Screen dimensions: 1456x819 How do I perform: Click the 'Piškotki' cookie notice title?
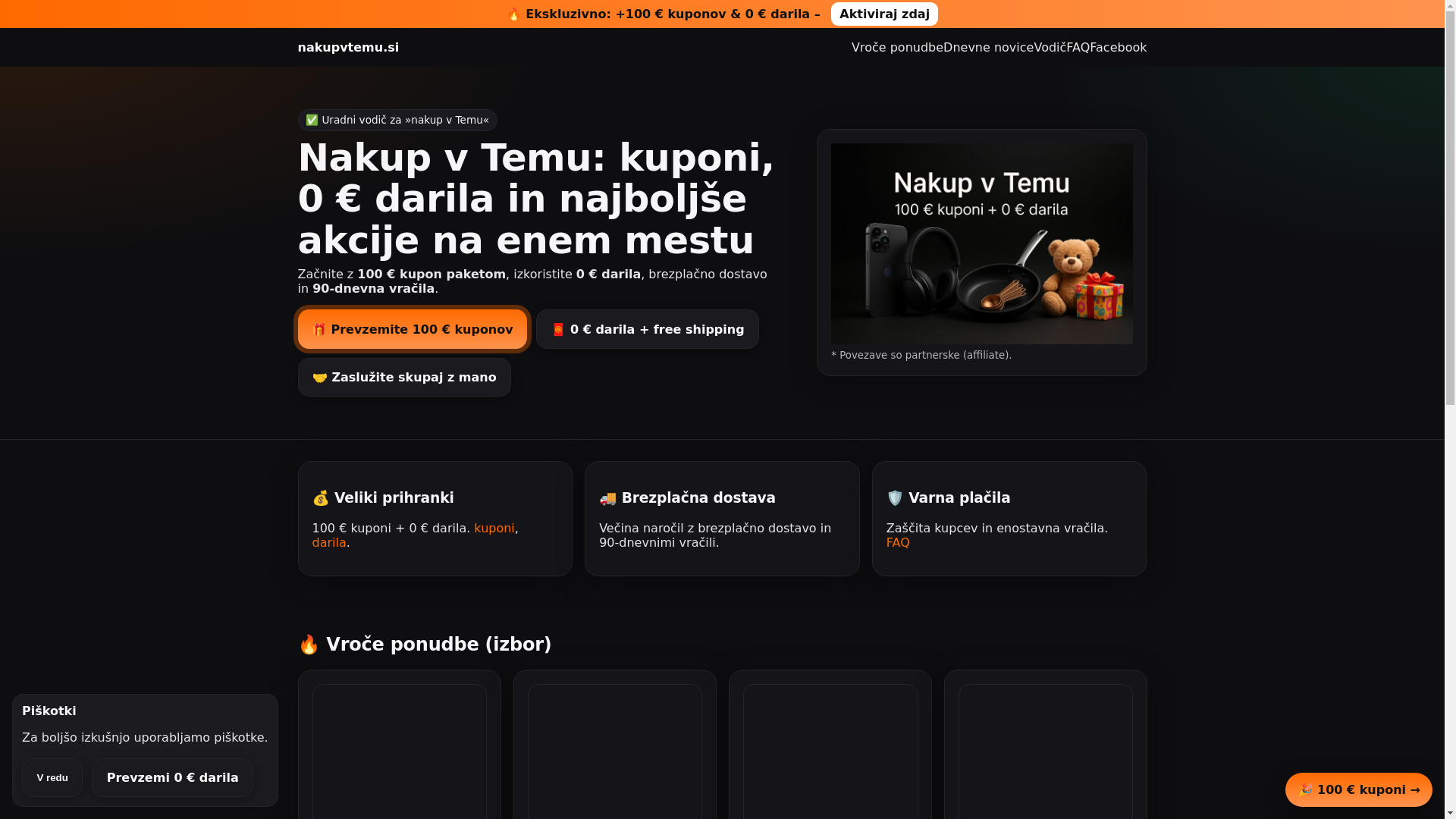click(x=49, y=711)
